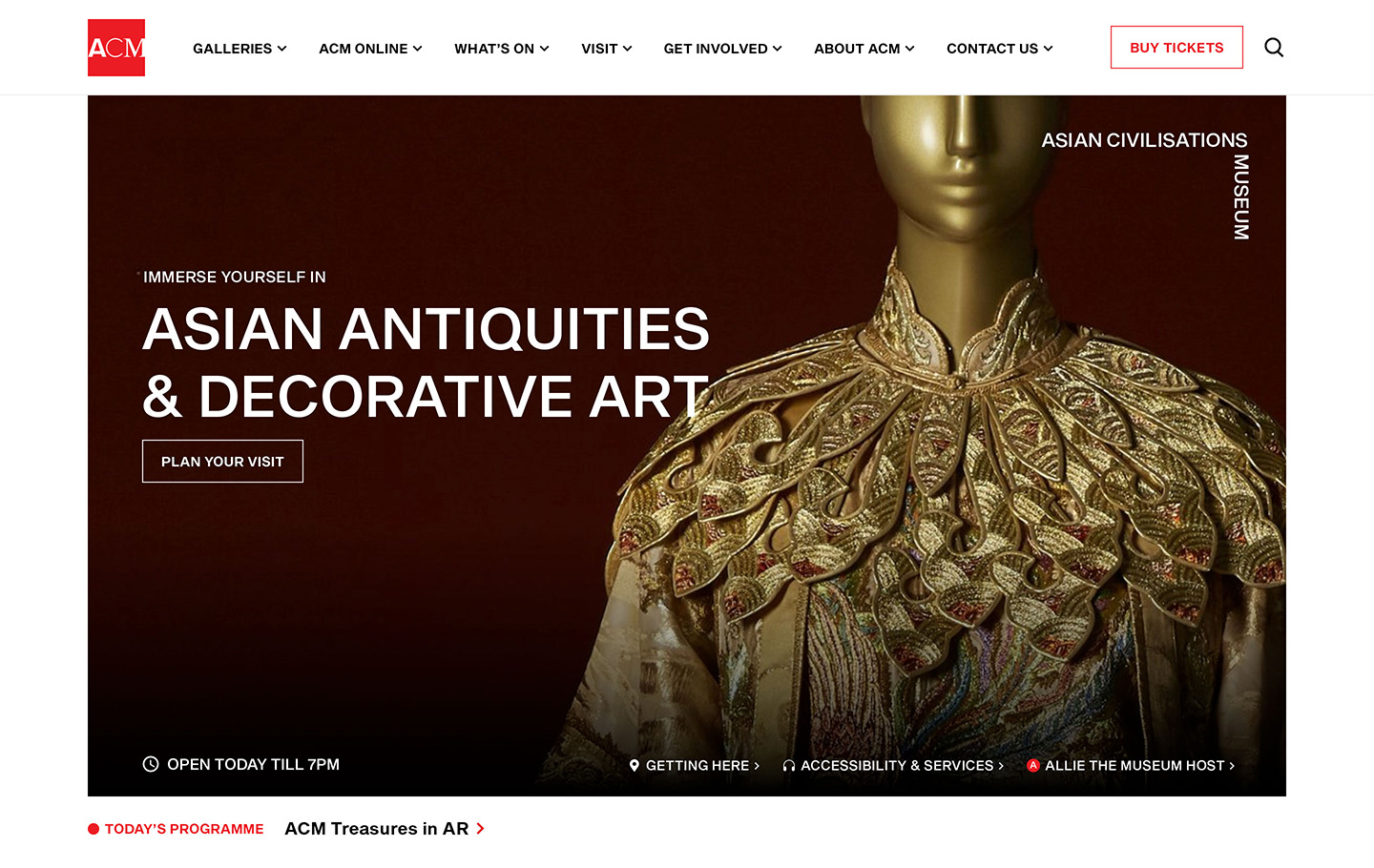Expand the Galleries dropdown menu
The height and width of the screenshot is (868, 1374).
pos(239,49)
